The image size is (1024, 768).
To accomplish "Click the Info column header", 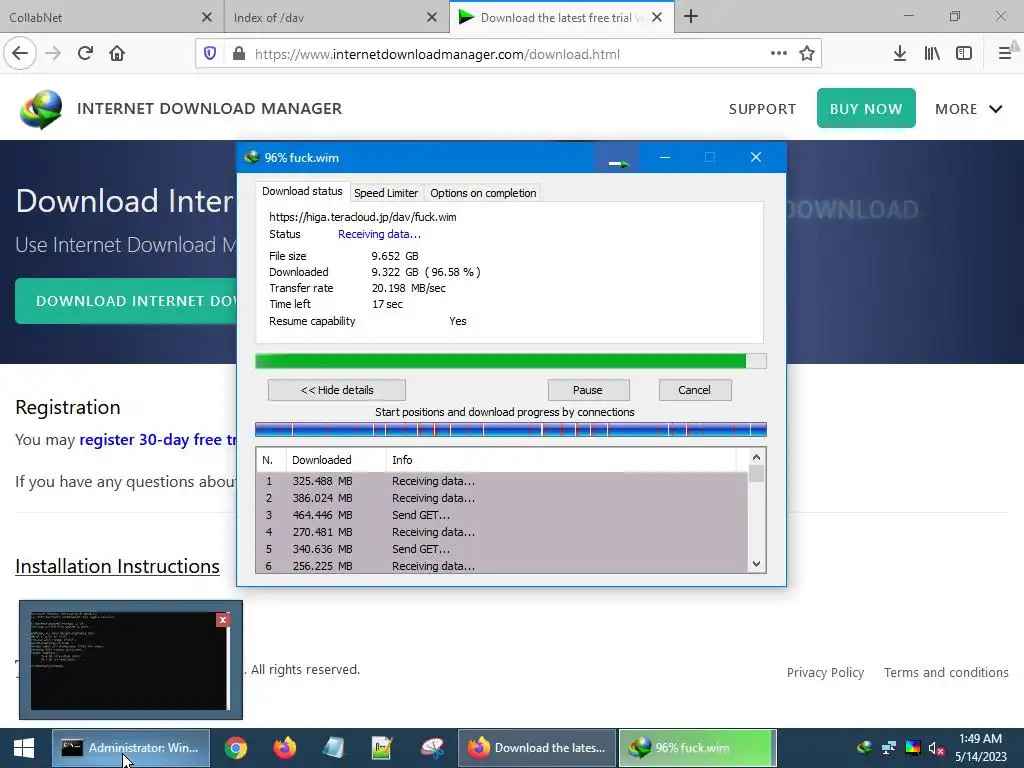I will [x=561, y=460].
